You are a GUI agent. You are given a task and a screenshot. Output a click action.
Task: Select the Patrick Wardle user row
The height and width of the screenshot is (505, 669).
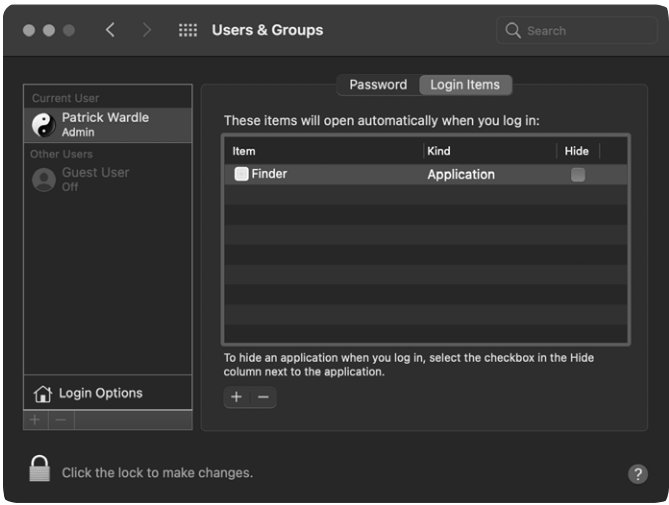pyautogui.click(x=108, y=125)
